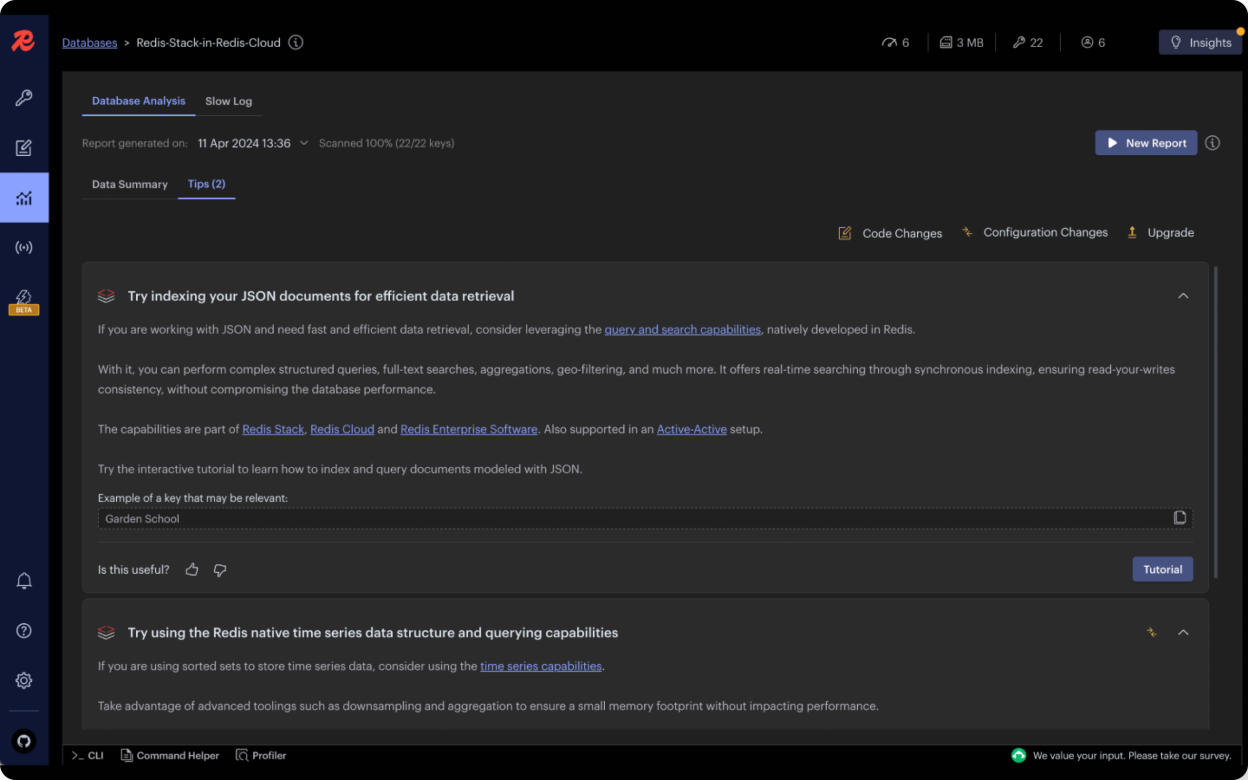The height and width of the screenshot is (780, 1248).
Task: Click the survey icon in the status bar
Action: pyautogui.click(x=1019, y=756)
